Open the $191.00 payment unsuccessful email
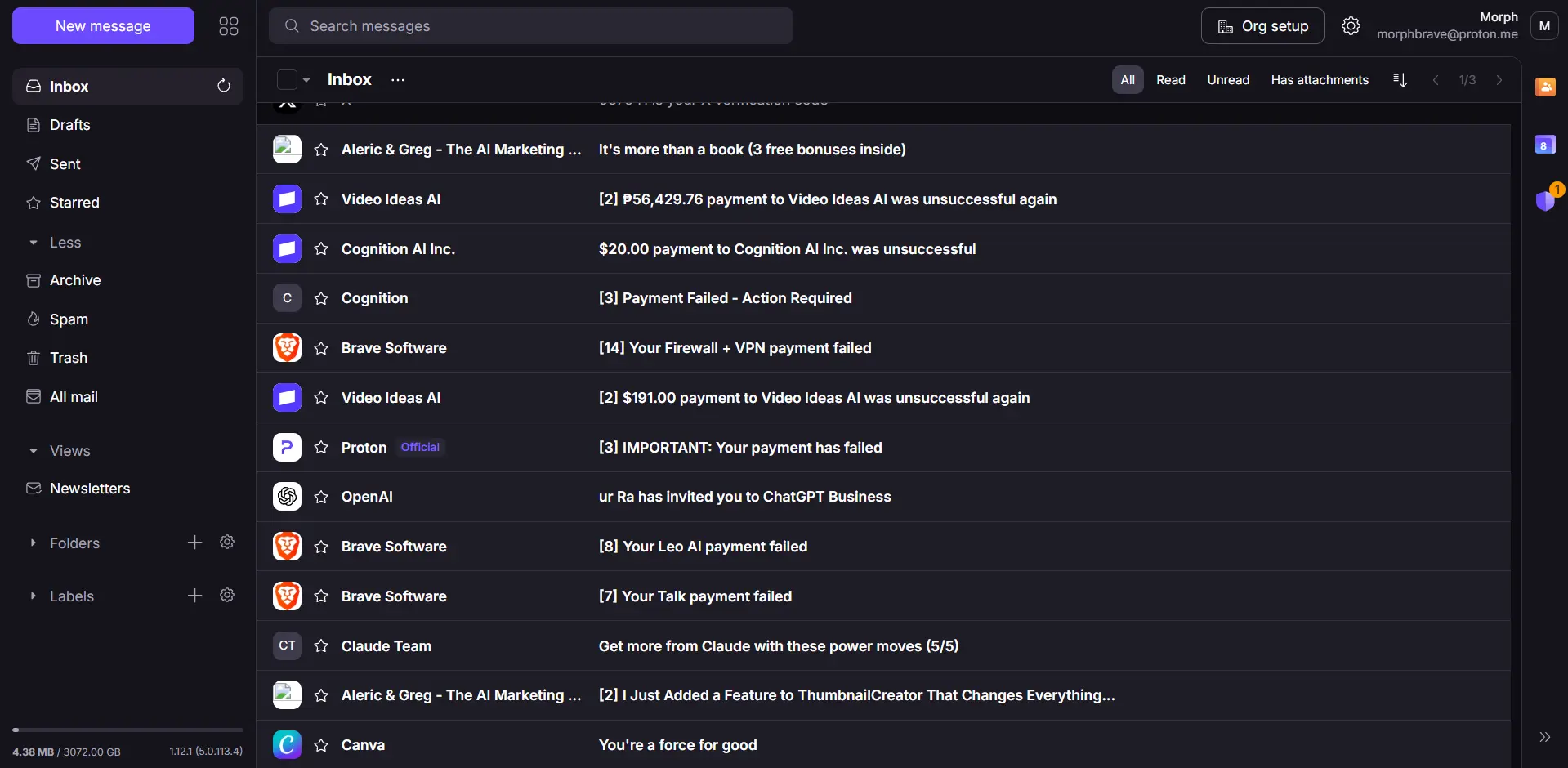The image size is (1568, 768). point(883,398)
